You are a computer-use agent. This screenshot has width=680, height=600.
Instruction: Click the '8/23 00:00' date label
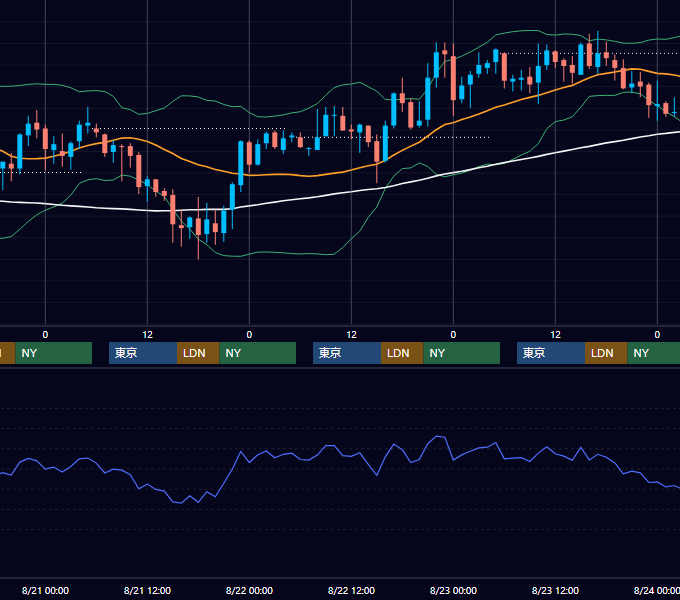(453, 590)
